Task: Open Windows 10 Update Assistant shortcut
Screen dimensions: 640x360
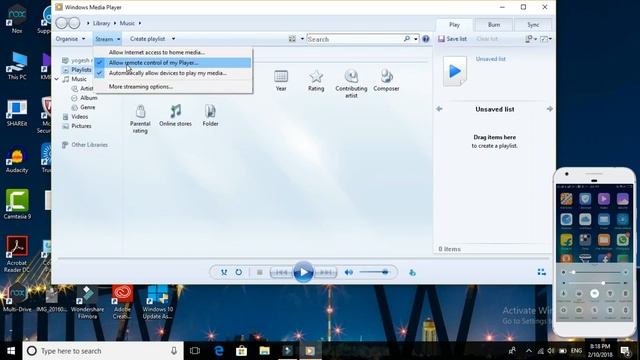Action: pyautogui.click(x=158, y=302)
